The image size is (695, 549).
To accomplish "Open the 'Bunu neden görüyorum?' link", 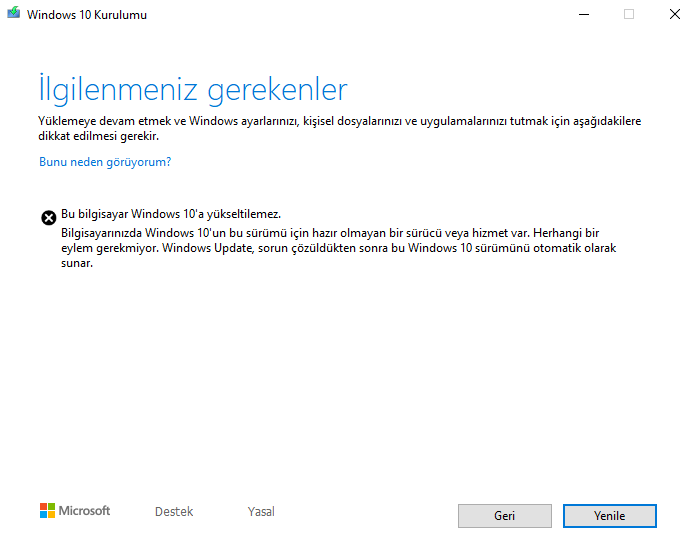I will (x=105, y=162).
